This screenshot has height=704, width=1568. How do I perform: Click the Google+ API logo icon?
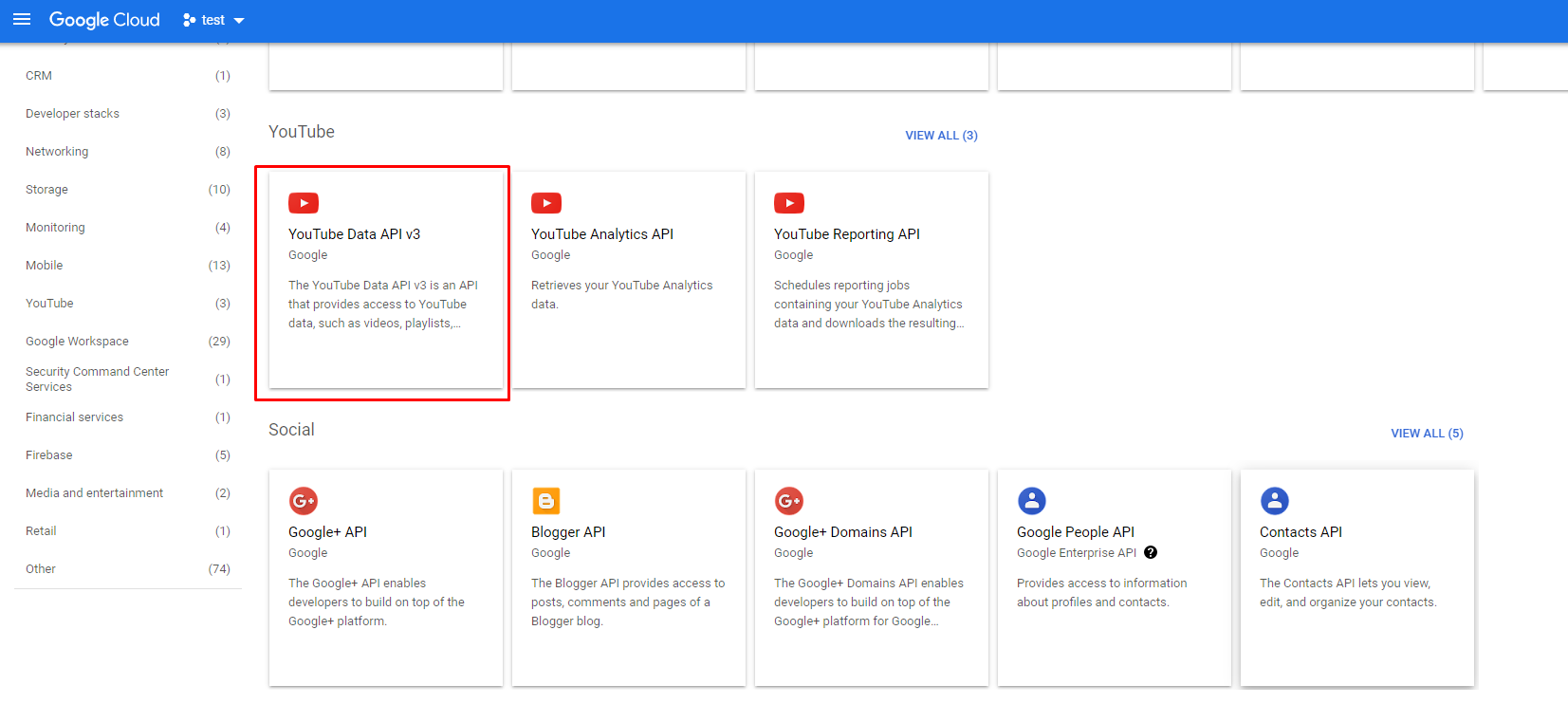[304, 501]
